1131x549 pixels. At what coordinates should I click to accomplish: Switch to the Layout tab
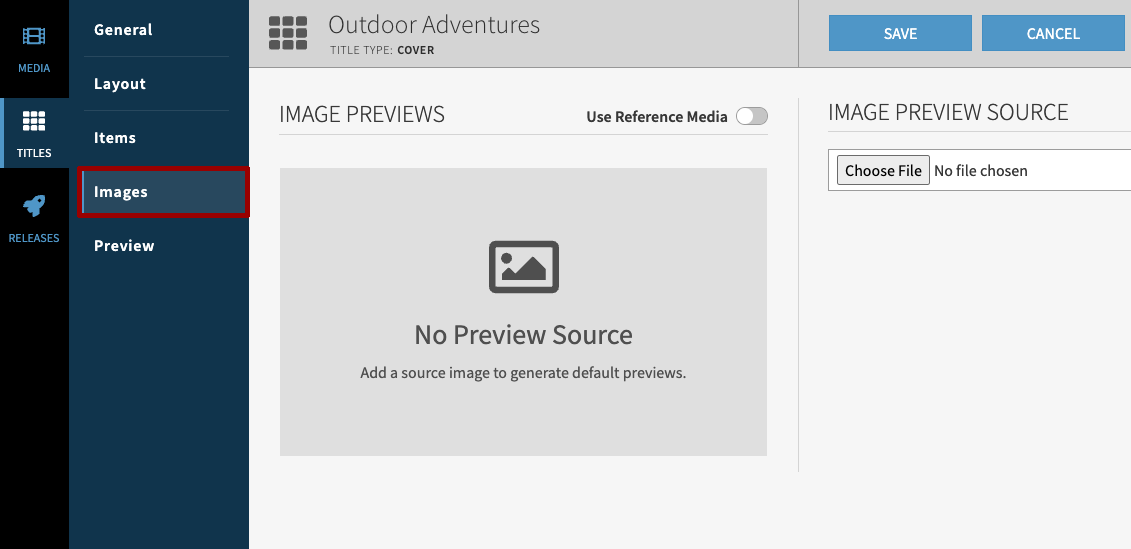[120, 84]
